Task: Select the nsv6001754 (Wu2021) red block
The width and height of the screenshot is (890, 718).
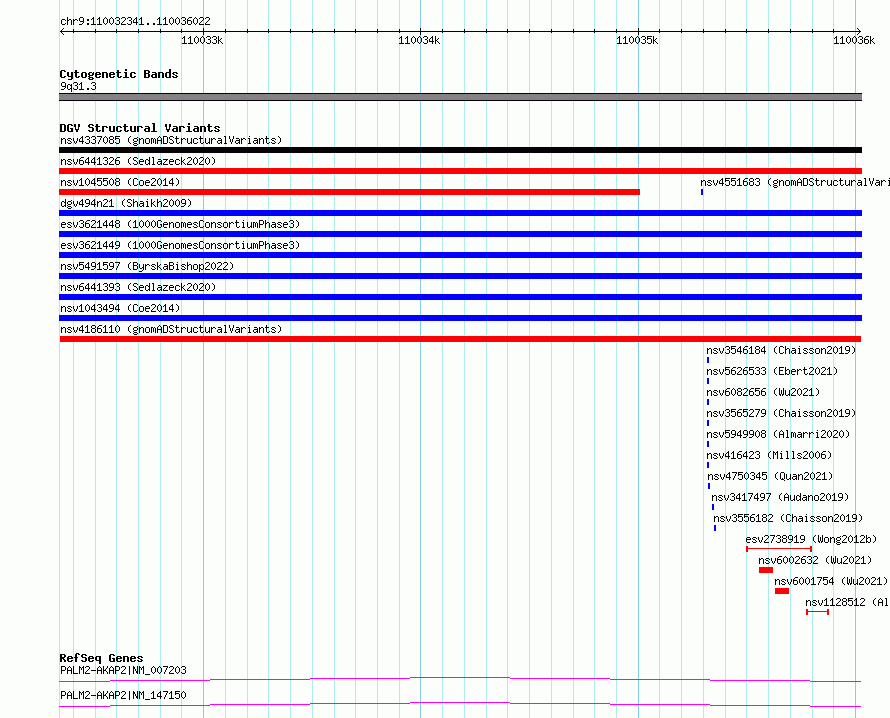Action: coord(782,591)
